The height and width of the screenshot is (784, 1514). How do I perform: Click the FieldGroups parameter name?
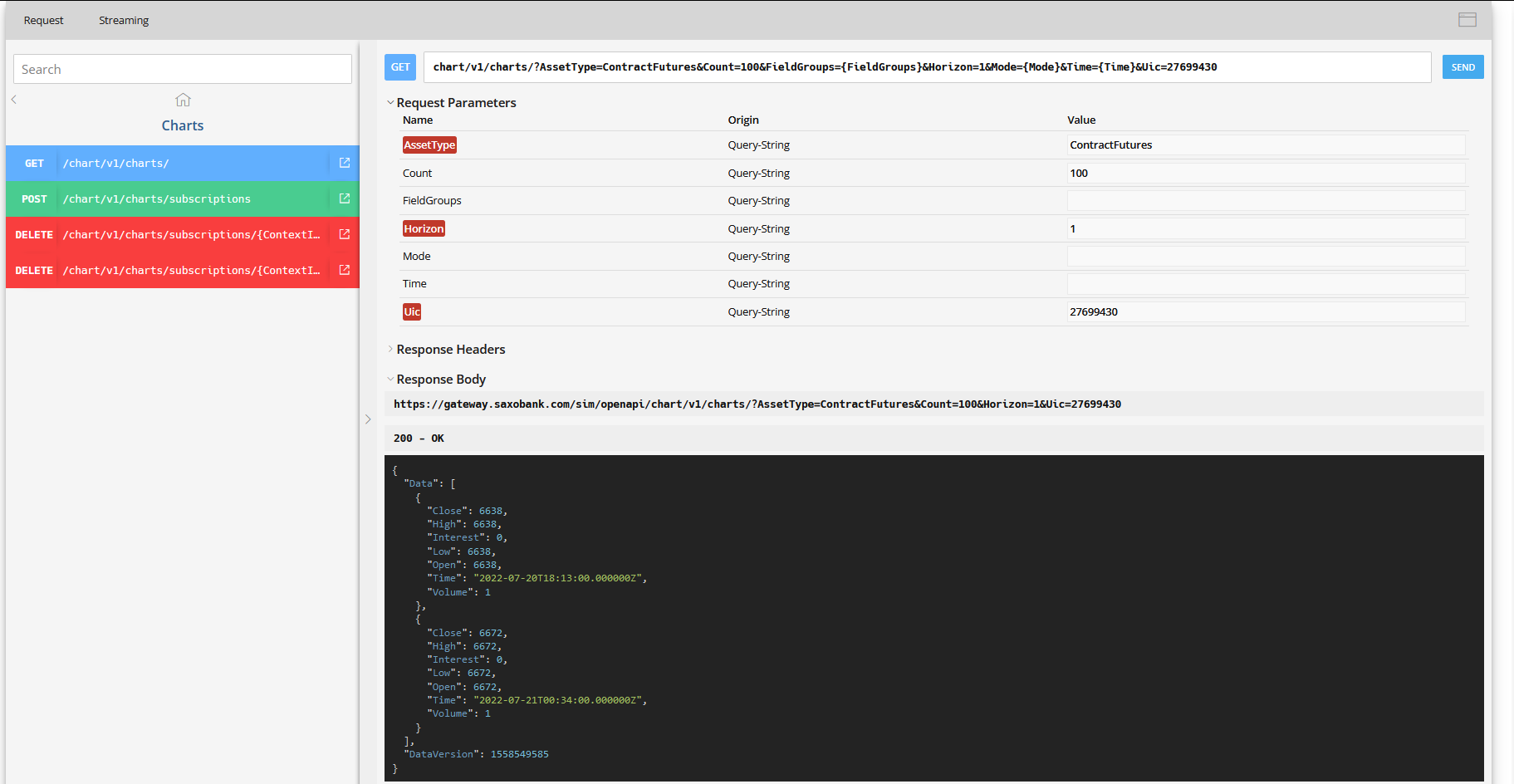432,201
